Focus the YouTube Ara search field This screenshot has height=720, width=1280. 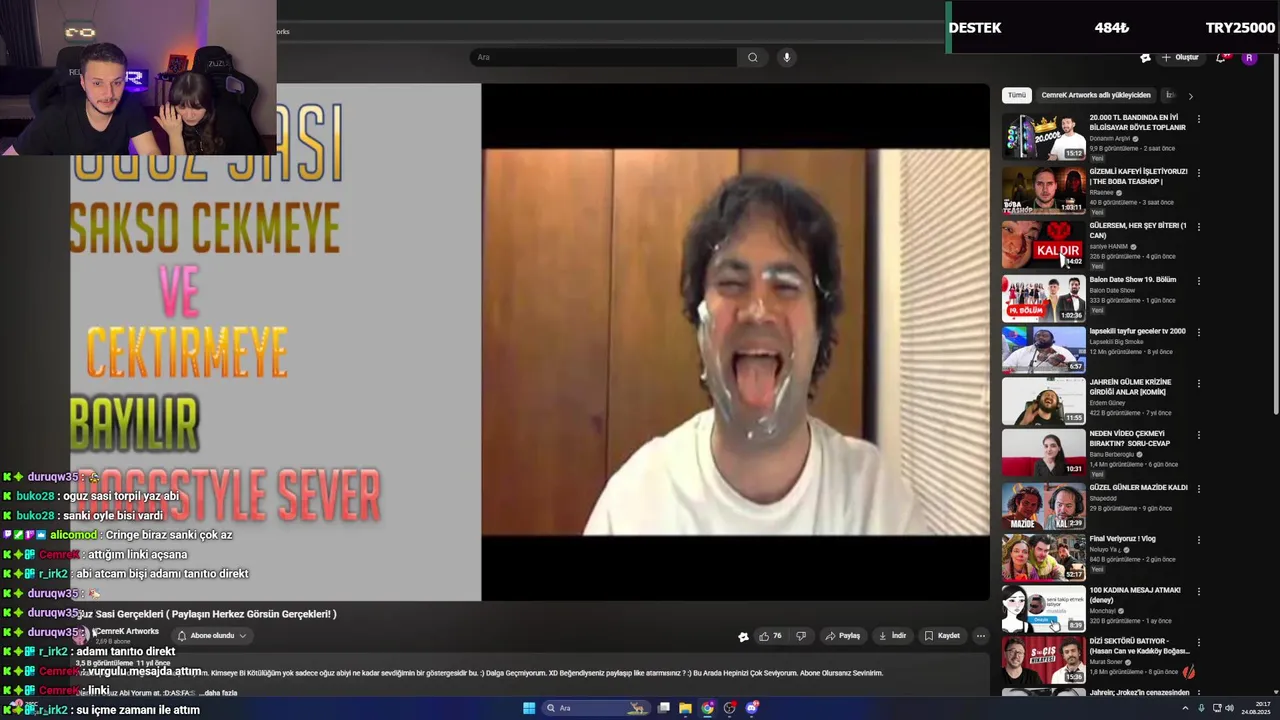[x=605, y=57]
